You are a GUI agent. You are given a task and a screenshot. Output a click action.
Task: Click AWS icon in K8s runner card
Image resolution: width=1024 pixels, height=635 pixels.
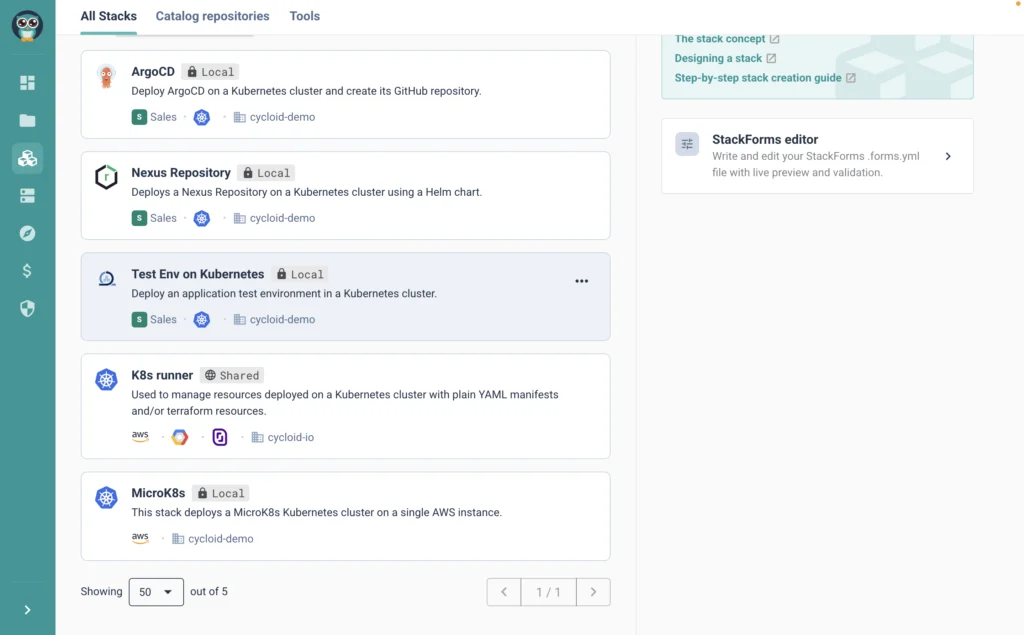140,436
